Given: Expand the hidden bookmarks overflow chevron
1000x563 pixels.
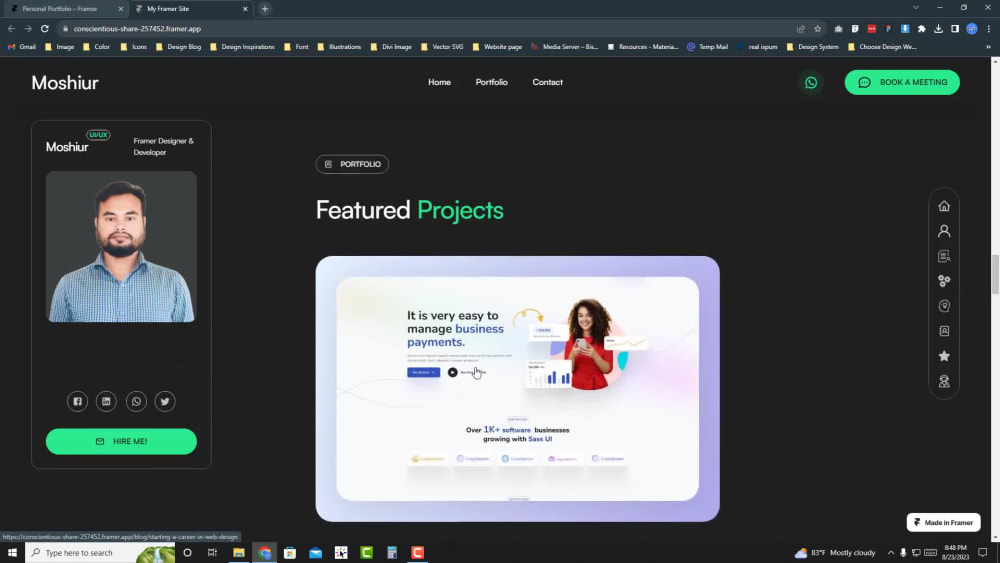Looking at the screenshot, I should (x=989, y=47).
